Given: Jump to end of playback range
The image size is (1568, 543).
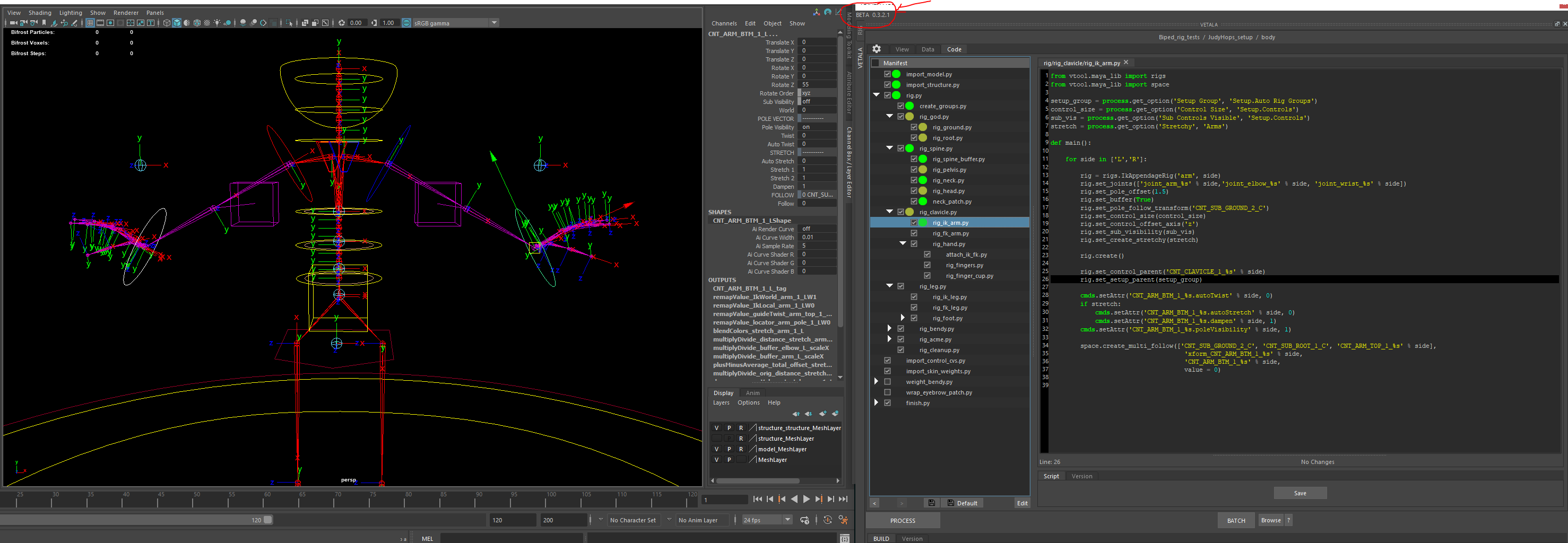Looking at the screenshot, I should point(844,499).
